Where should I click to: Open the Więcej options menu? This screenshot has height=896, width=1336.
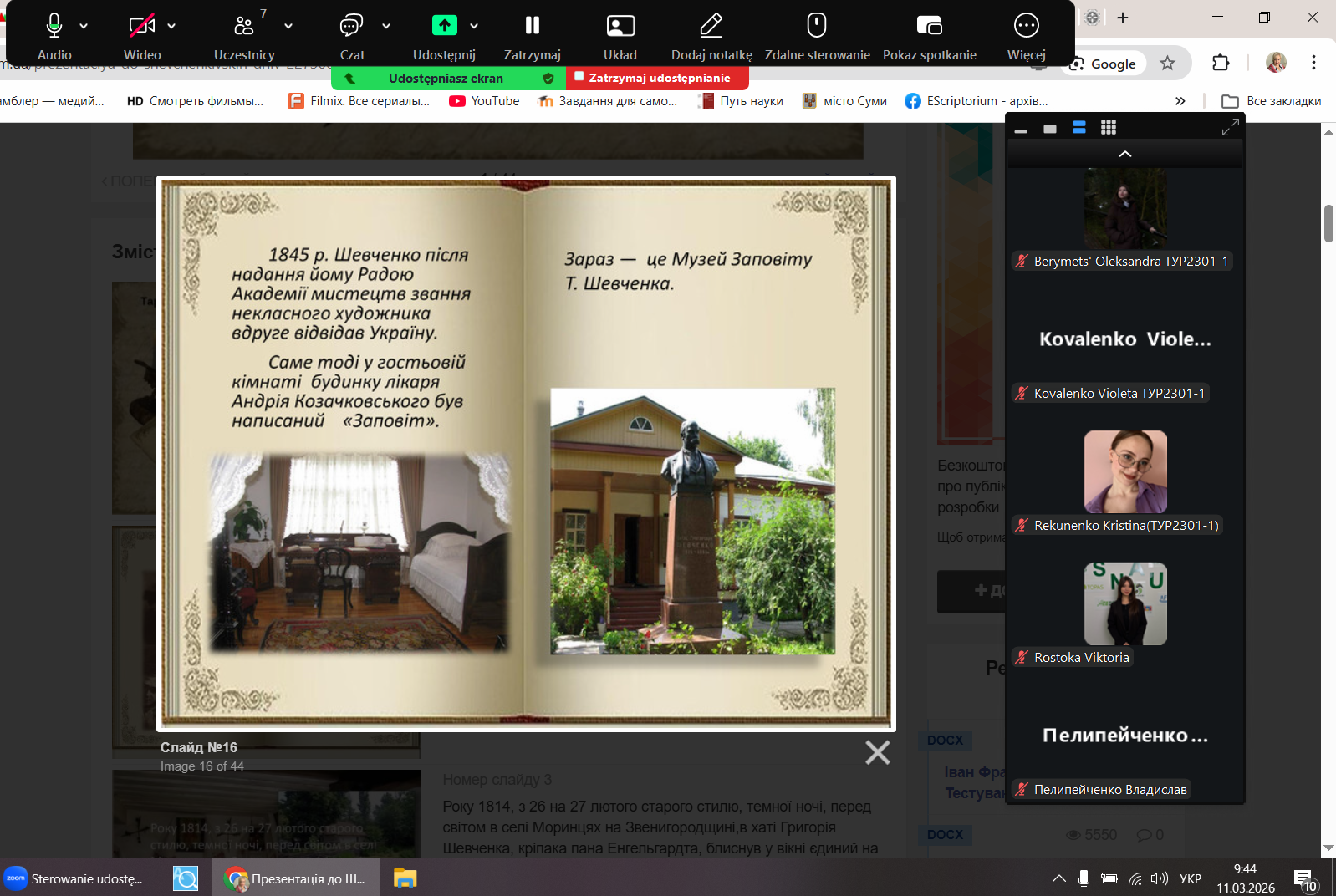point(1026,27)
